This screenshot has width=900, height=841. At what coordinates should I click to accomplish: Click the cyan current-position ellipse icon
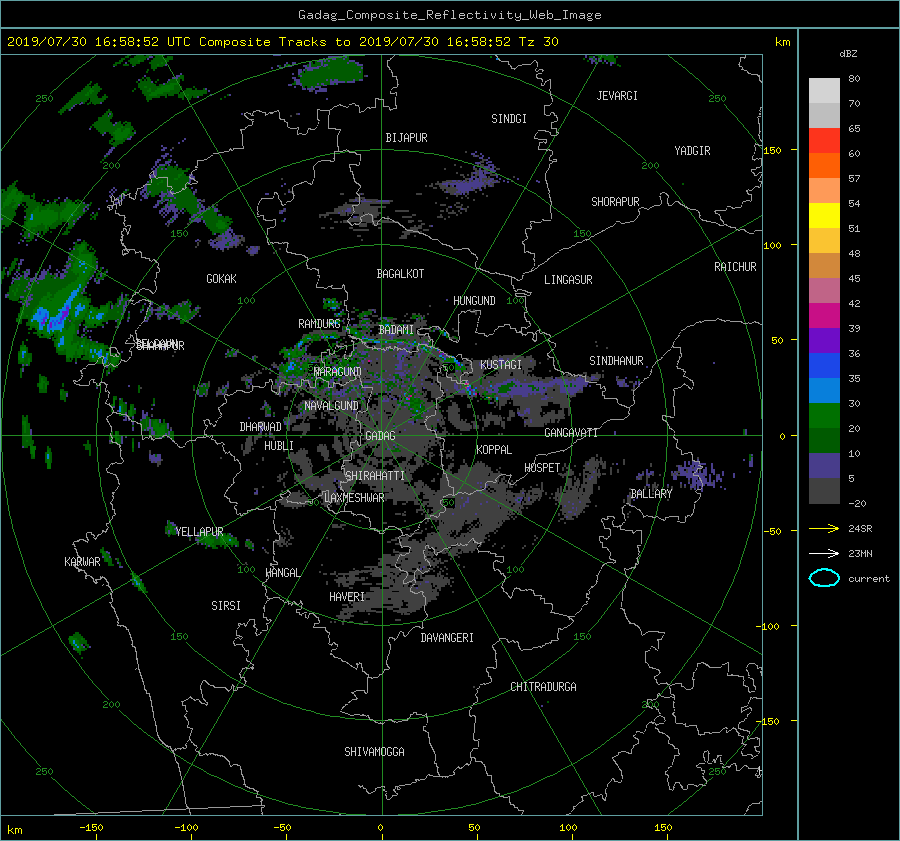[824, 578]
